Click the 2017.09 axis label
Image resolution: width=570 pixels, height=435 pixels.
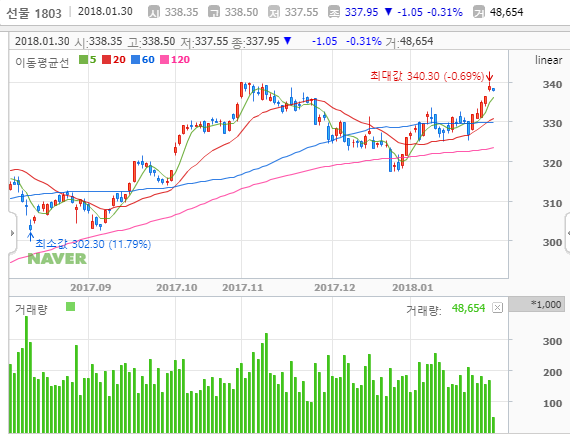coord(91,288)
